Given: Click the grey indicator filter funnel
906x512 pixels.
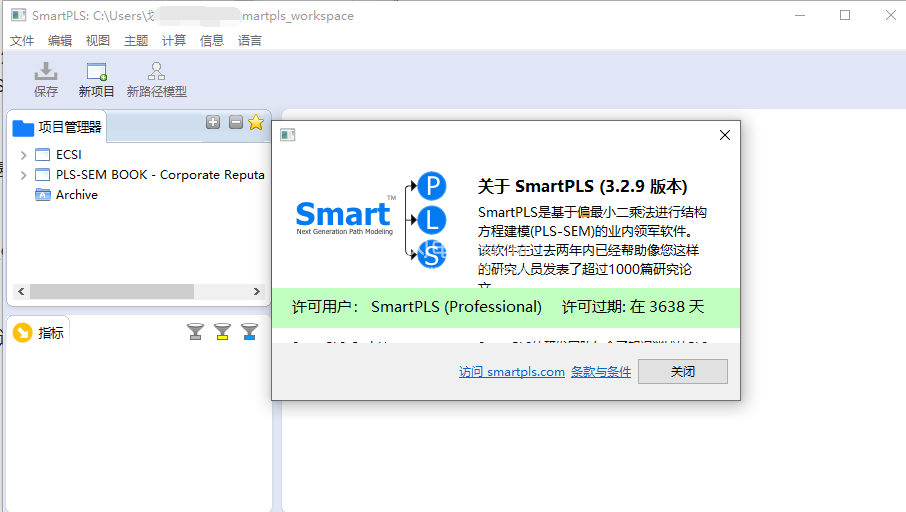Looking at the screenshot, I should [195, 332].
